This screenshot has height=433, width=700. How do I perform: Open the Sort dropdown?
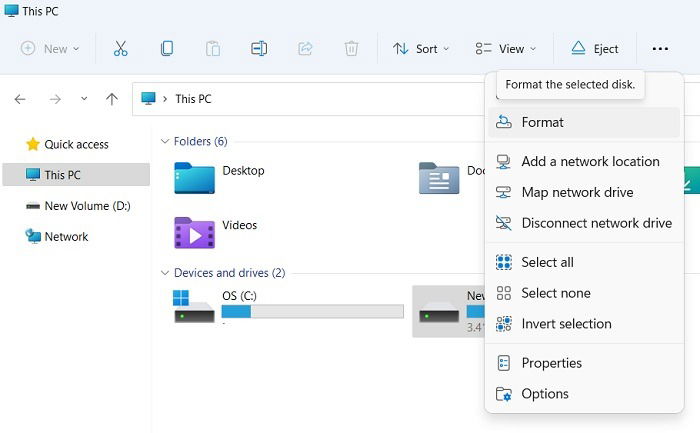421,49
